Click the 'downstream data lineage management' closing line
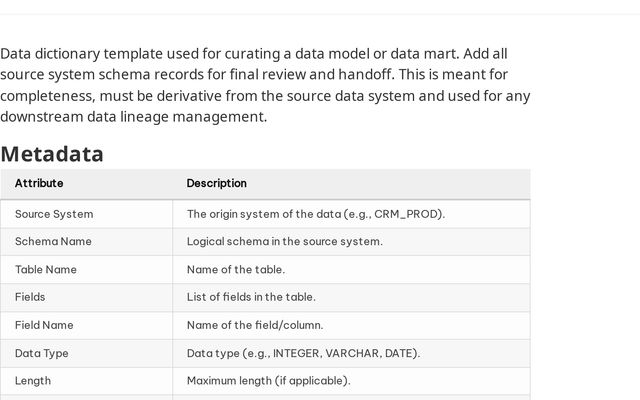Image resolution: width=640 pixels, height=400 pixels. tap(134, 117)
